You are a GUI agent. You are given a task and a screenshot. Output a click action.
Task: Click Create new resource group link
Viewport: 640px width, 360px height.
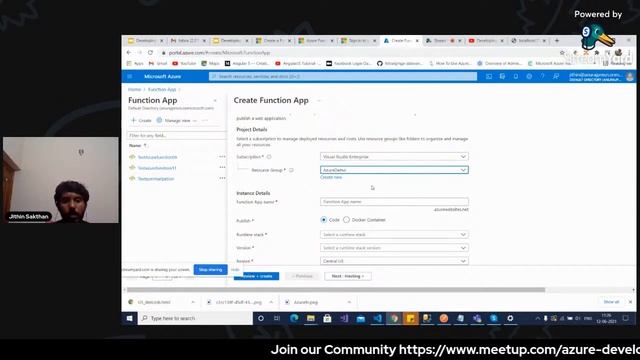tap(331, 178)
